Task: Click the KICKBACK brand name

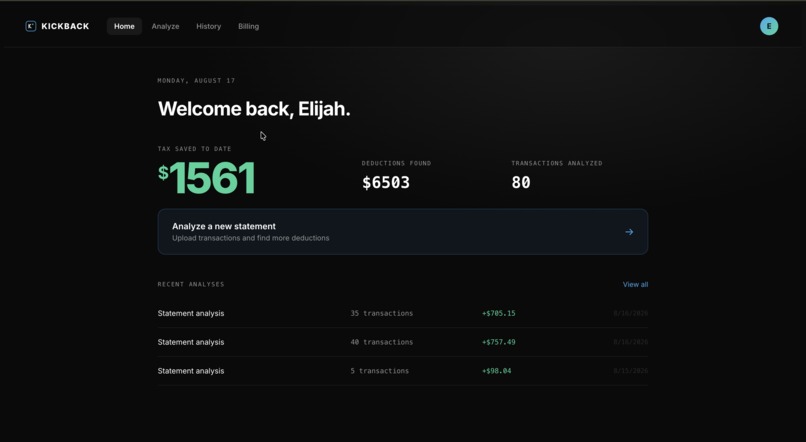Action: (x=65, y=26)
